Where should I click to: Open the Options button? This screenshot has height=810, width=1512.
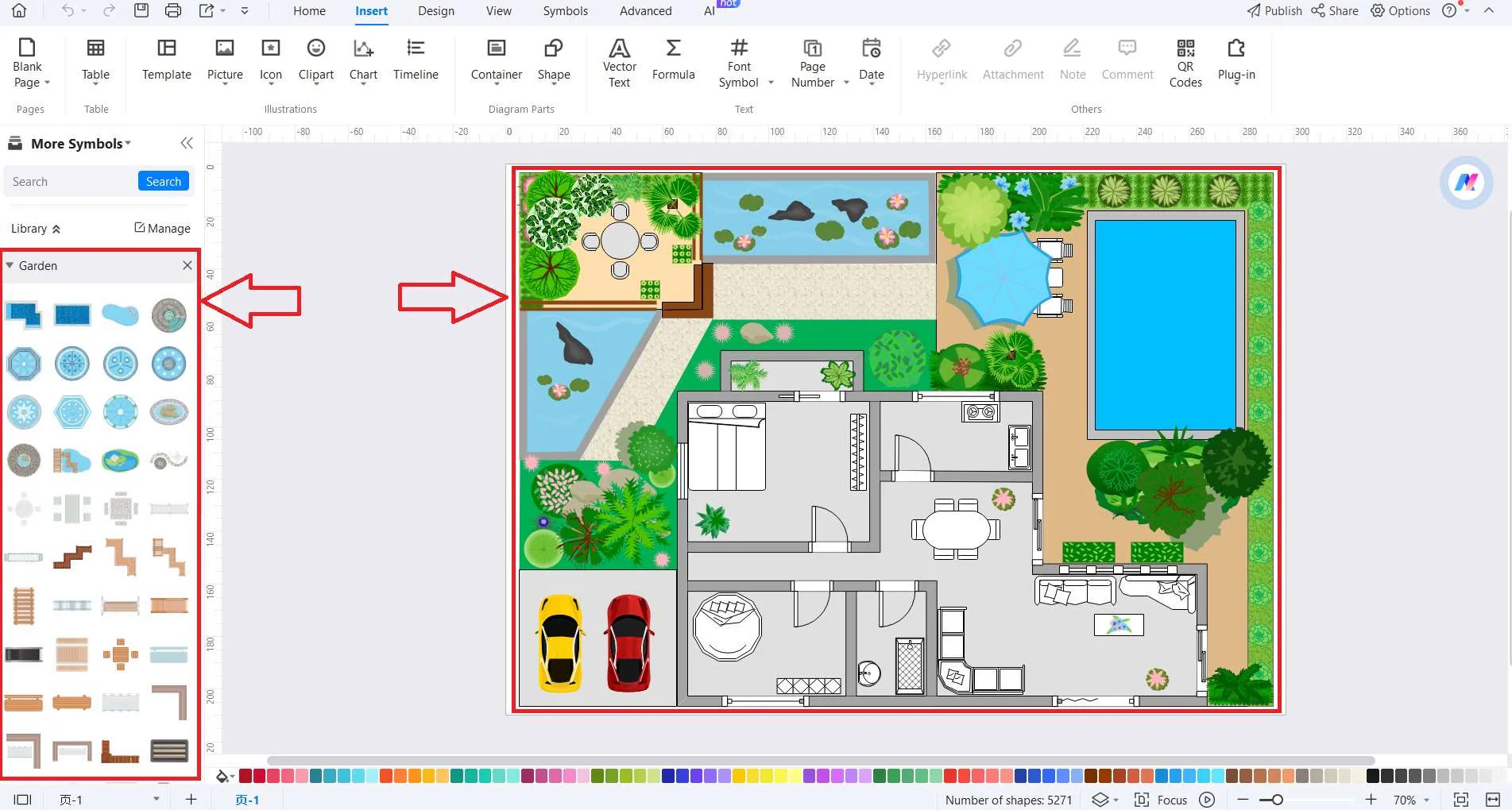coord(1401,10)
